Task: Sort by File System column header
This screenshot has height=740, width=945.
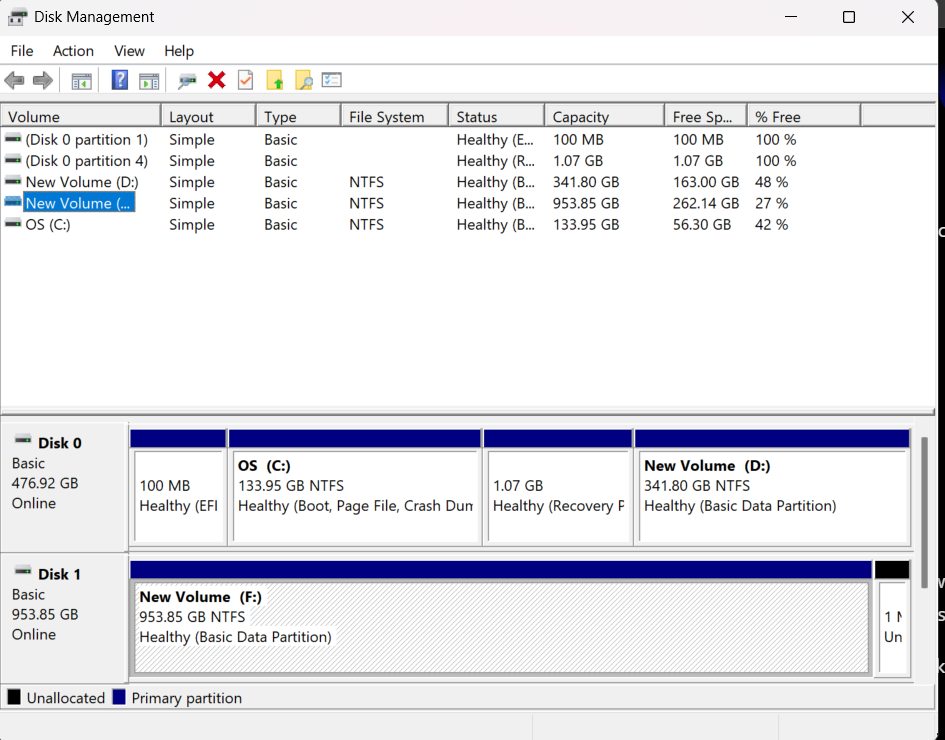Action: 395,116
